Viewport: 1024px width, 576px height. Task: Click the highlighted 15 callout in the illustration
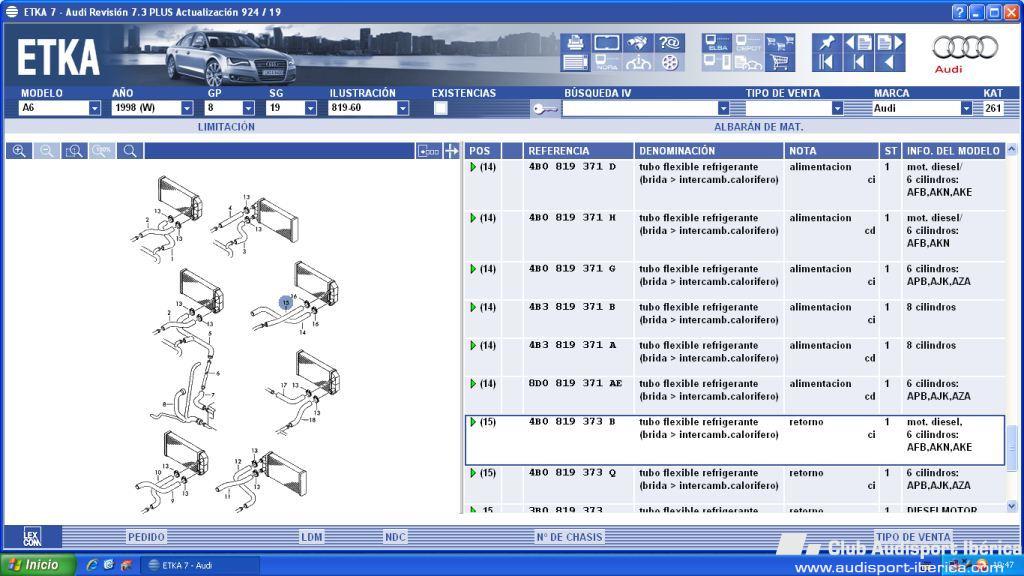[285, 302]
